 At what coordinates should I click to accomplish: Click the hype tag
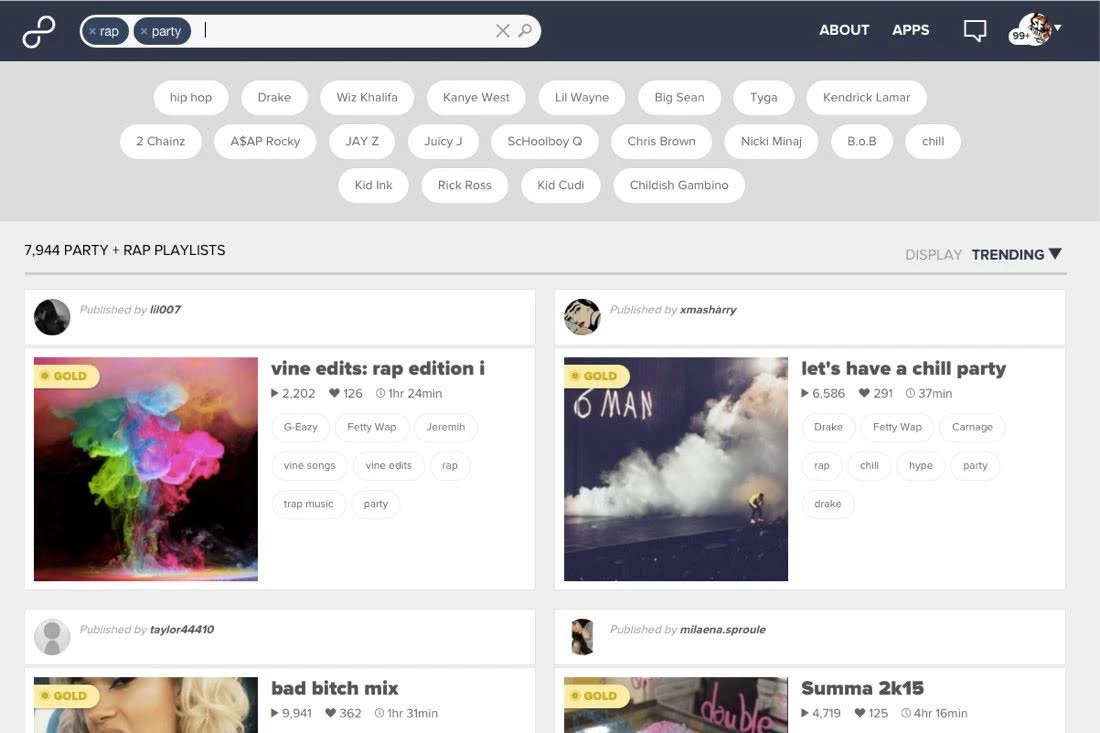pyautogui.click(x=920, y=466)
